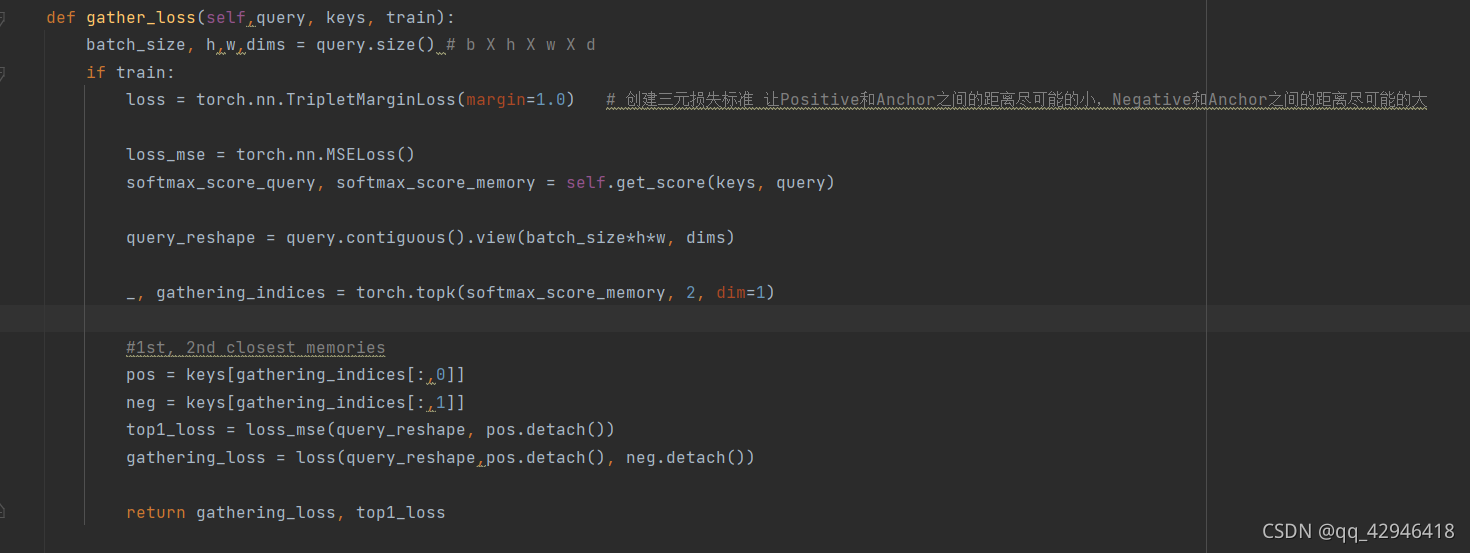
Task: Click 'gathering_loss' on the return line
Action: pos(266,512)
